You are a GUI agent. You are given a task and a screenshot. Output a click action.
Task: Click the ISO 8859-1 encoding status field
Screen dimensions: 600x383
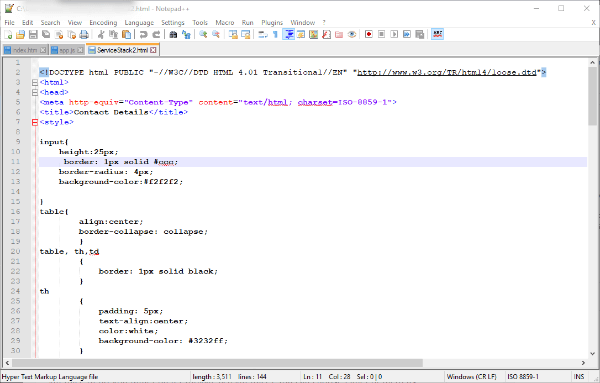pos(523,377)
